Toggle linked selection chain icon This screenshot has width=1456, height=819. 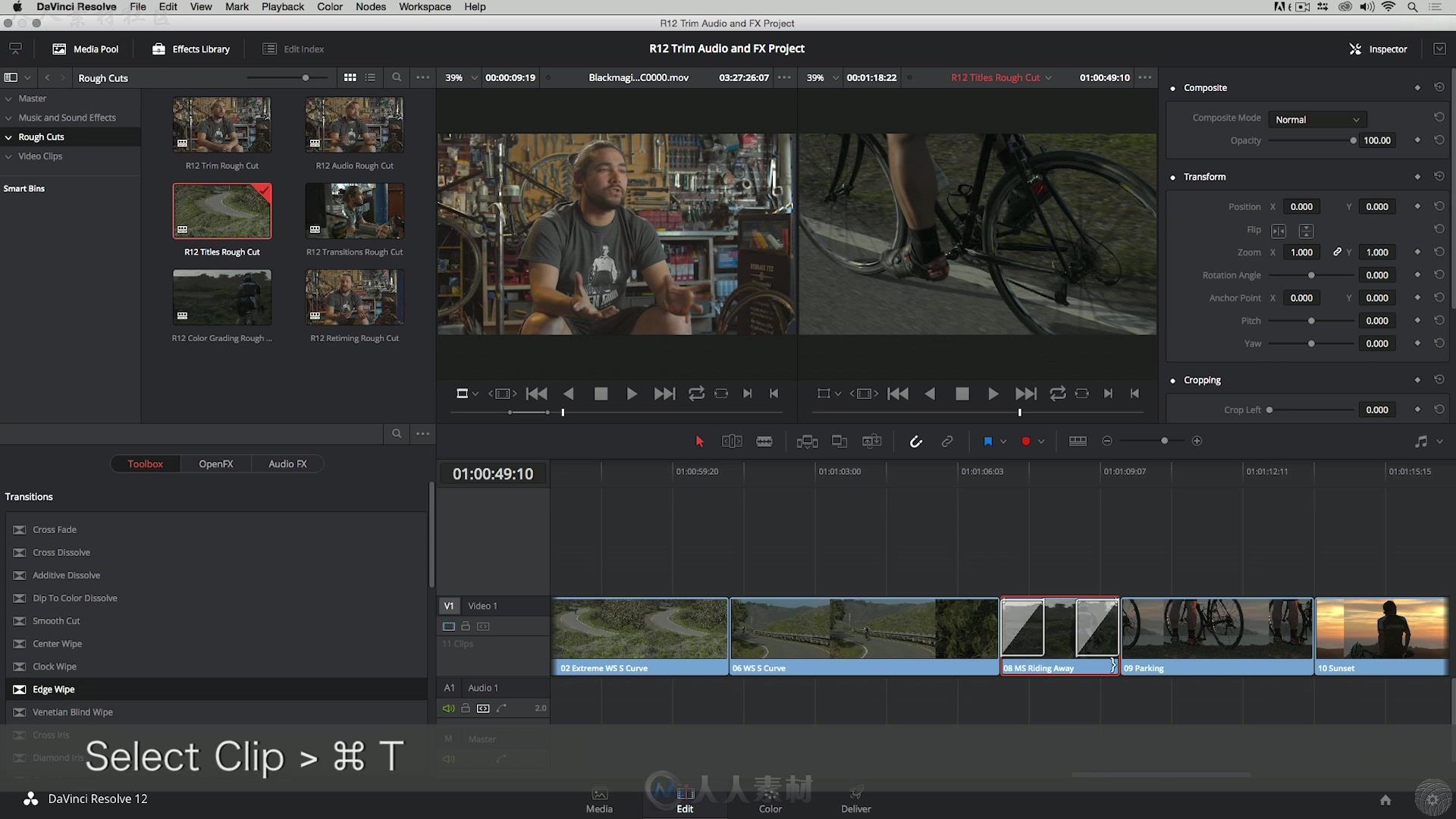947,441
